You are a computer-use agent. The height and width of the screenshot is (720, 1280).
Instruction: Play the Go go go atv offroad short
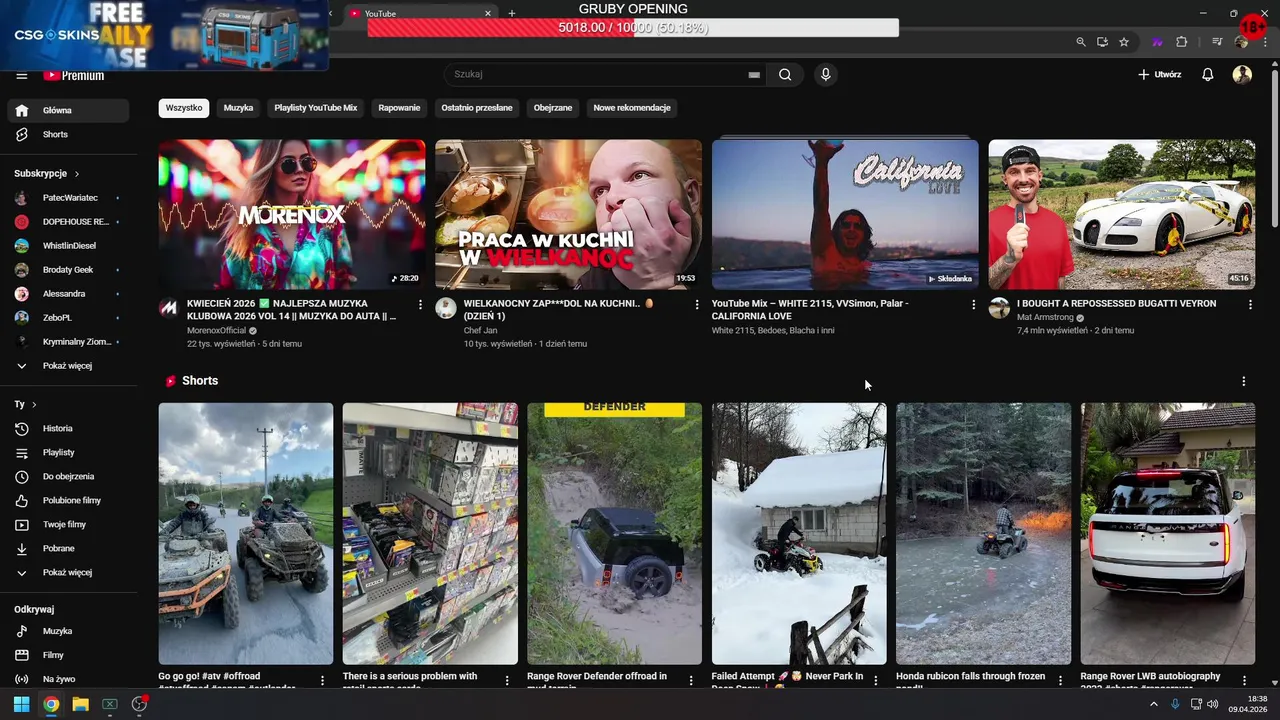pyautogui.click(x=246, y=534)
